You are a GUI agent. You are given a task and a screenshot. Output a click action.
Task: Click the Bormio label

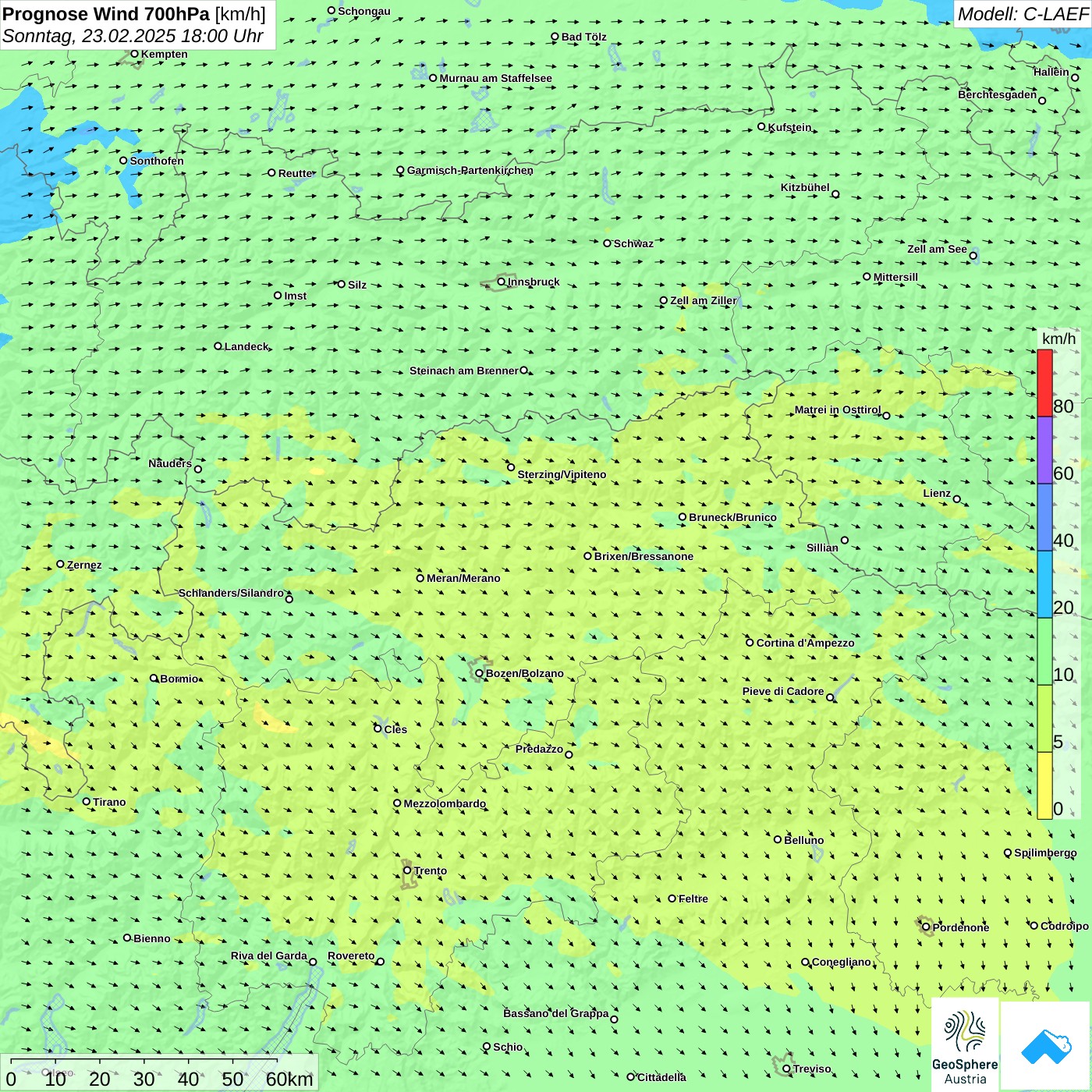[x=179, y=679]
